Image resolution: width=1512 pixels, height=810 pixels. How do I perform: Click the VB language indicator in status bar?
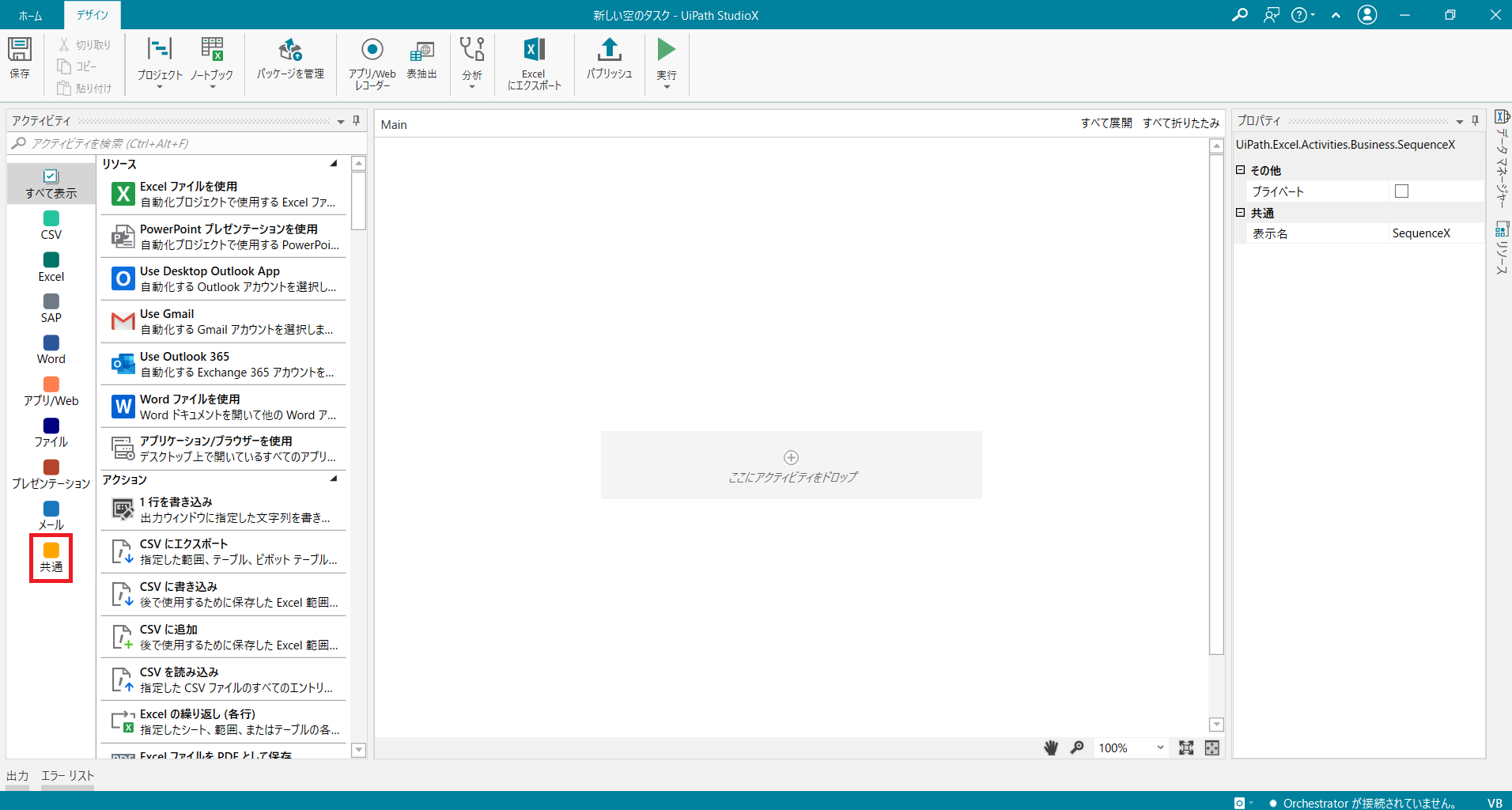click(1494, 802)
